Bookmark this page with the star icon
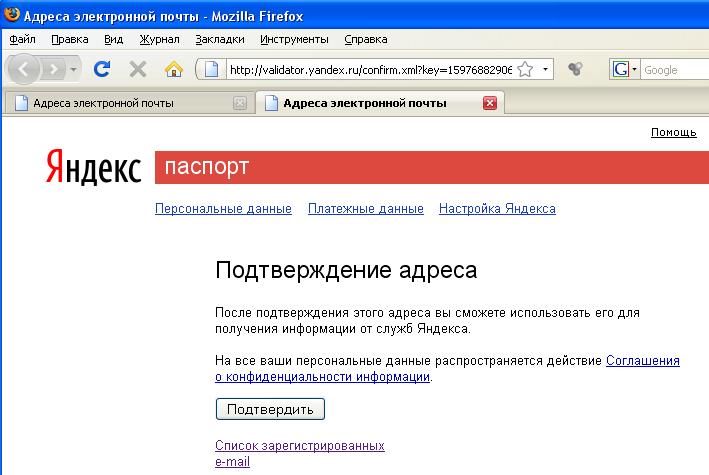Screen dimensions: 709x475 525,70
